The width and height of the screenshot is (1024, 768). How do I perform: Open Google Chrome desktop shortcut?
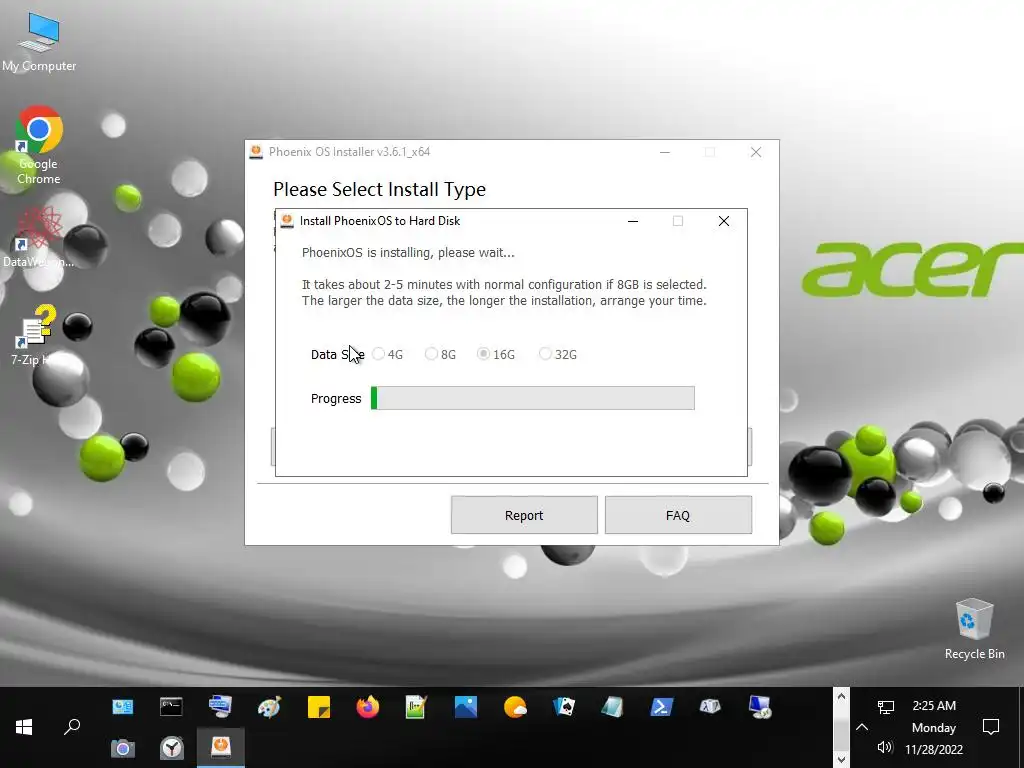[39, 145]
